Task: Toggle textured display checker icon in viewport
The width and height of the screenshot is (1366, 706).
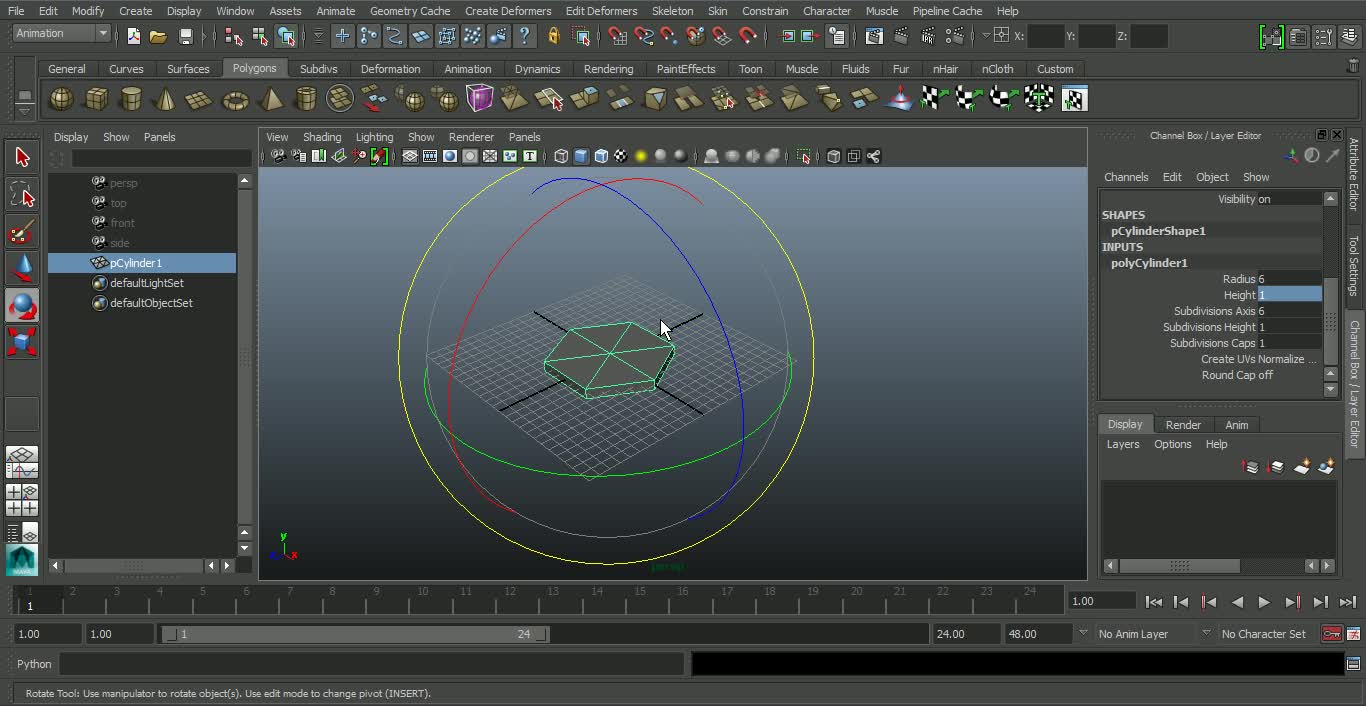Action: (621, 156)
